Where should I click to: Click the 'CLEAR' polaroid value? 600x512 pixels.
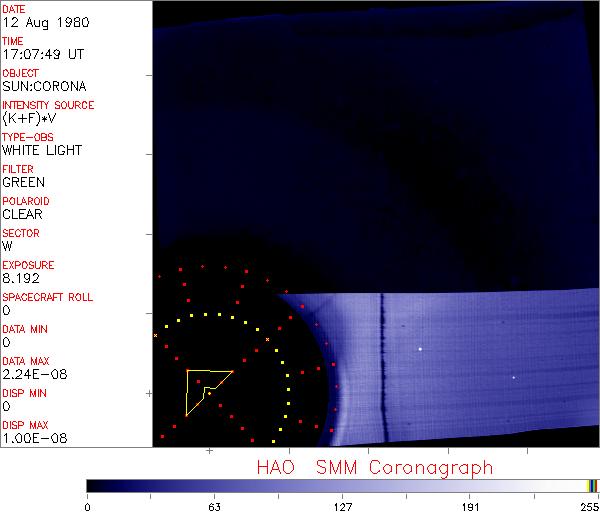pyautogui.click(x=22, y=214)
